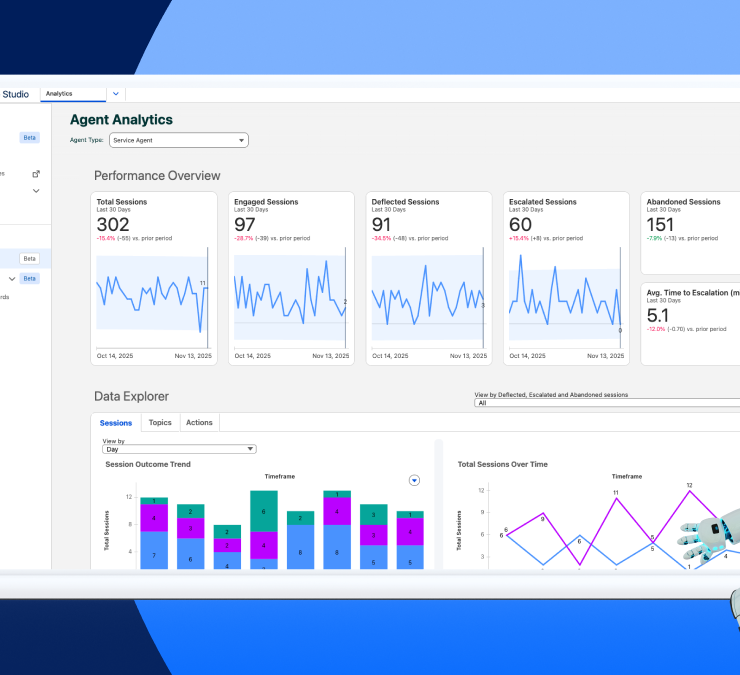Open the Session Outcome Trend chart options icon
The image size is (740, 675).
point(414,480)
